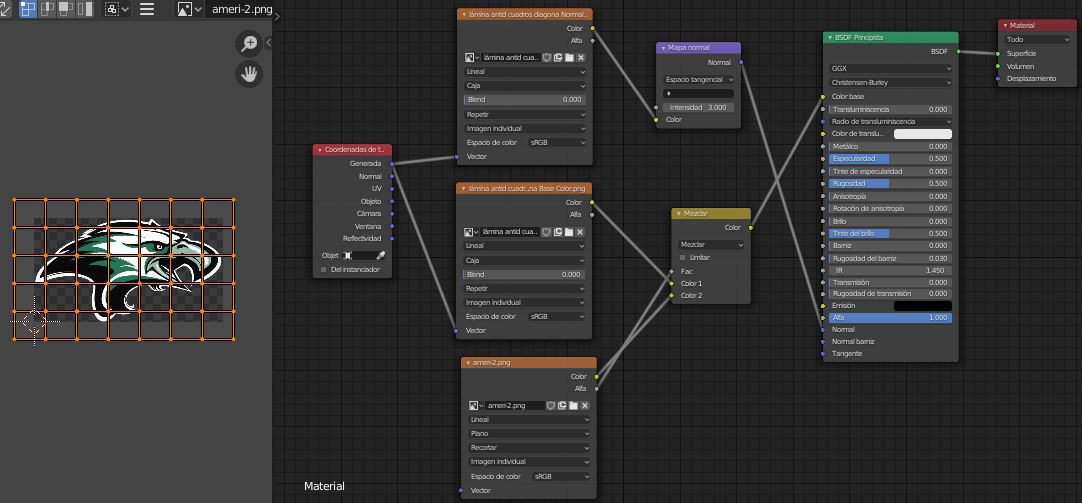The width and height of the screenshot is (1082, 503).
Task: Click Blend value field in Normal texture node
Action: (525, 100)
